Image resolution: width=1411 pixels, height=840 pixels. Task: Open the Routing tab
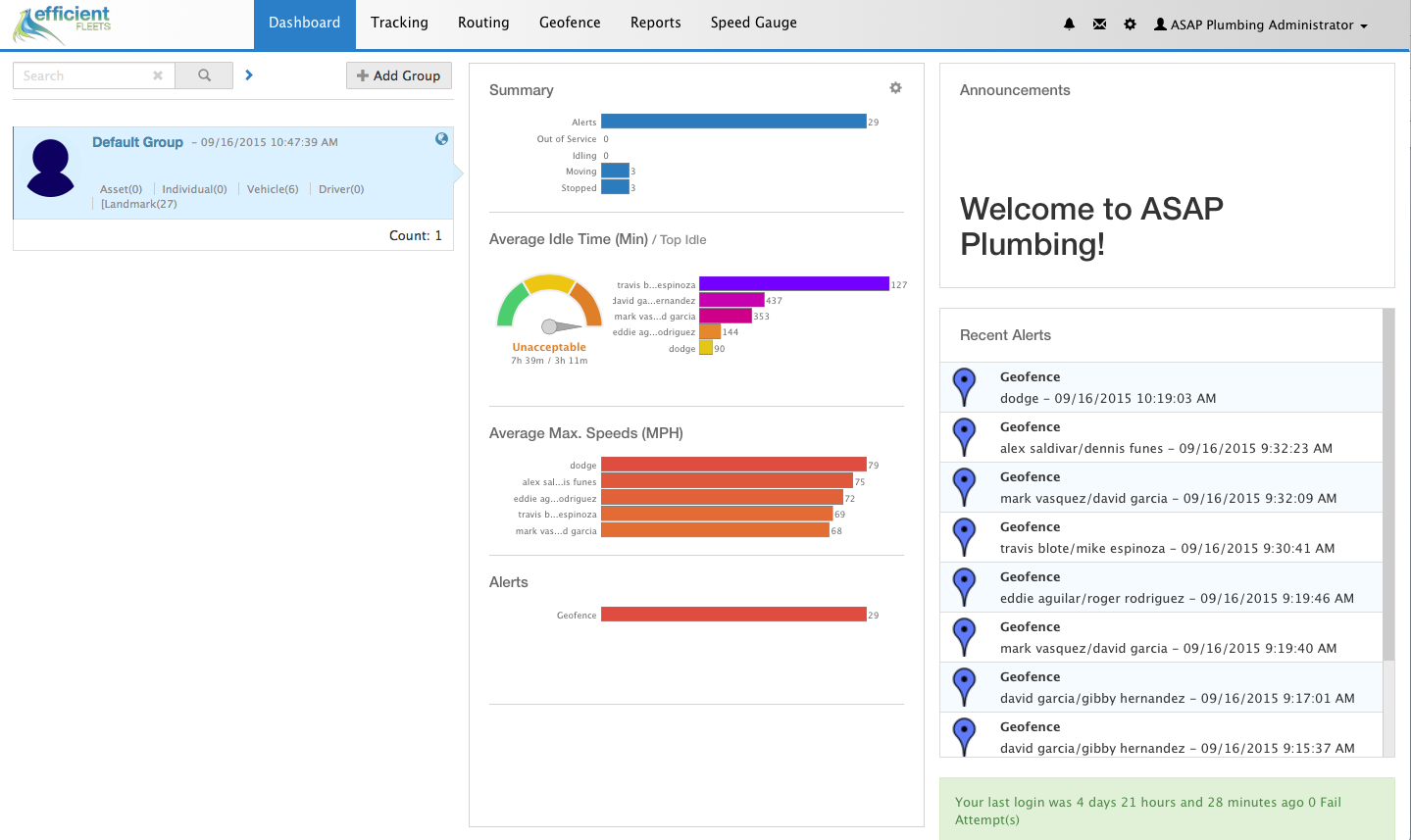(x=483, y=23)
